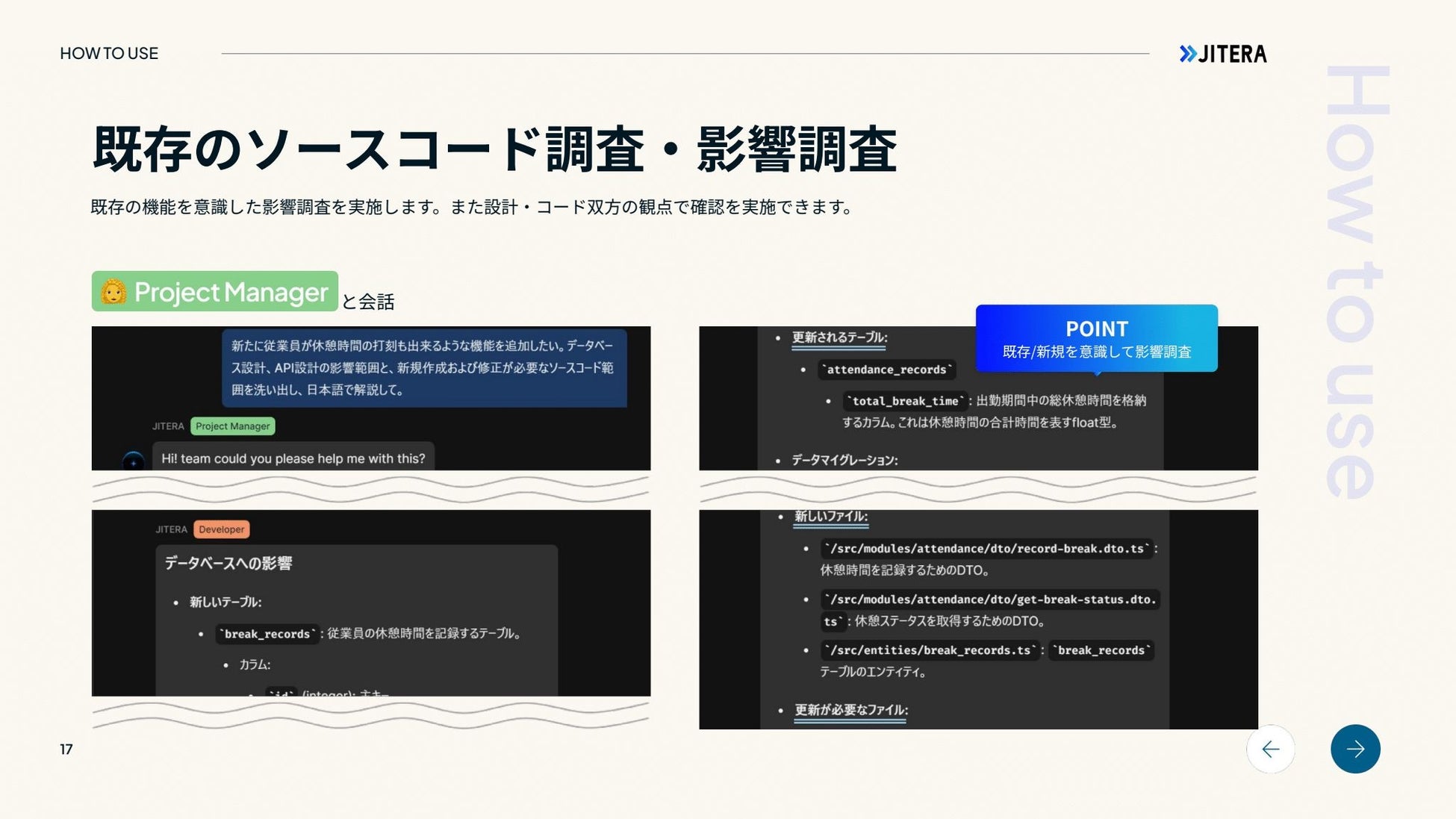Click the break_records code label
1456x819 pixels.
[267, 634]
